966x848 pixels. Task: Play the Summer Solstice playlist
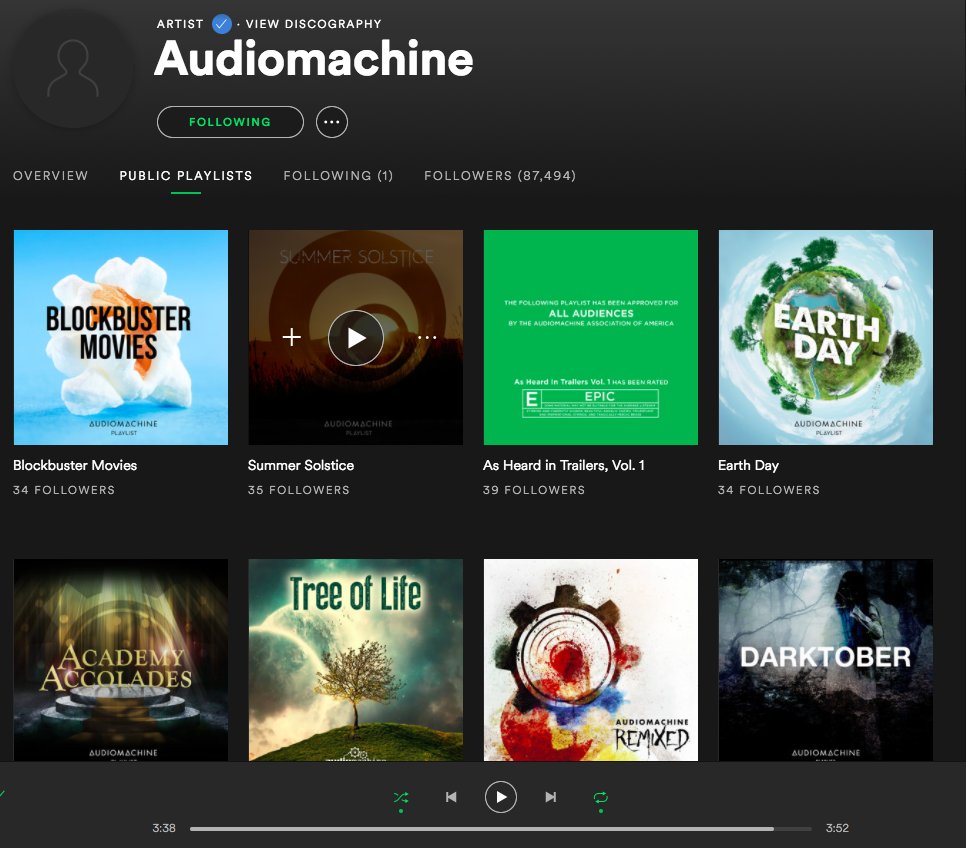356,338
